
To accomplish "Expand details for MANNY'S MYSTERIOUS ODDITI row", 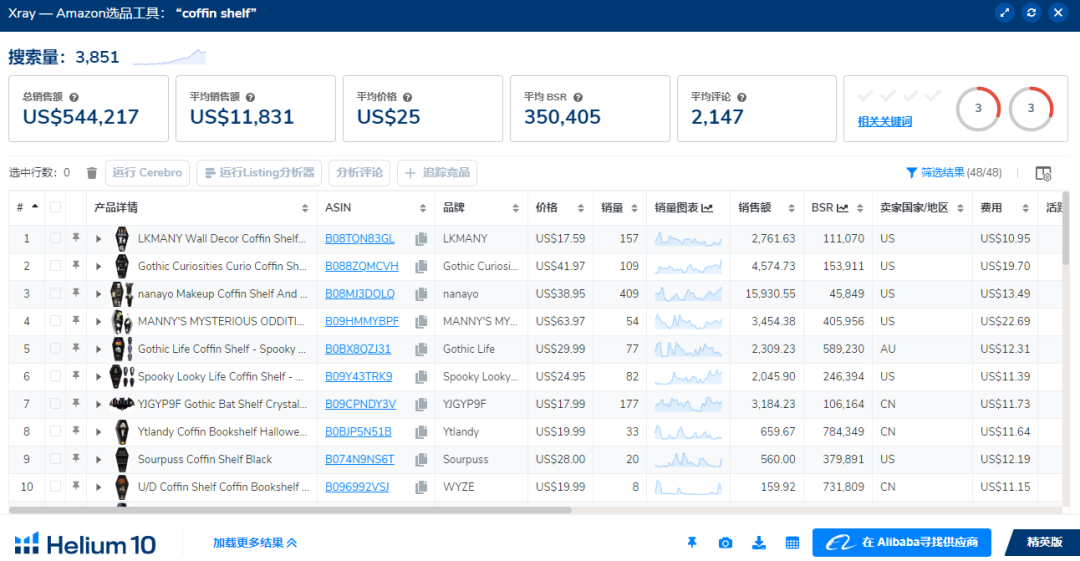I will pyautogui.click(x=98, y=321).
